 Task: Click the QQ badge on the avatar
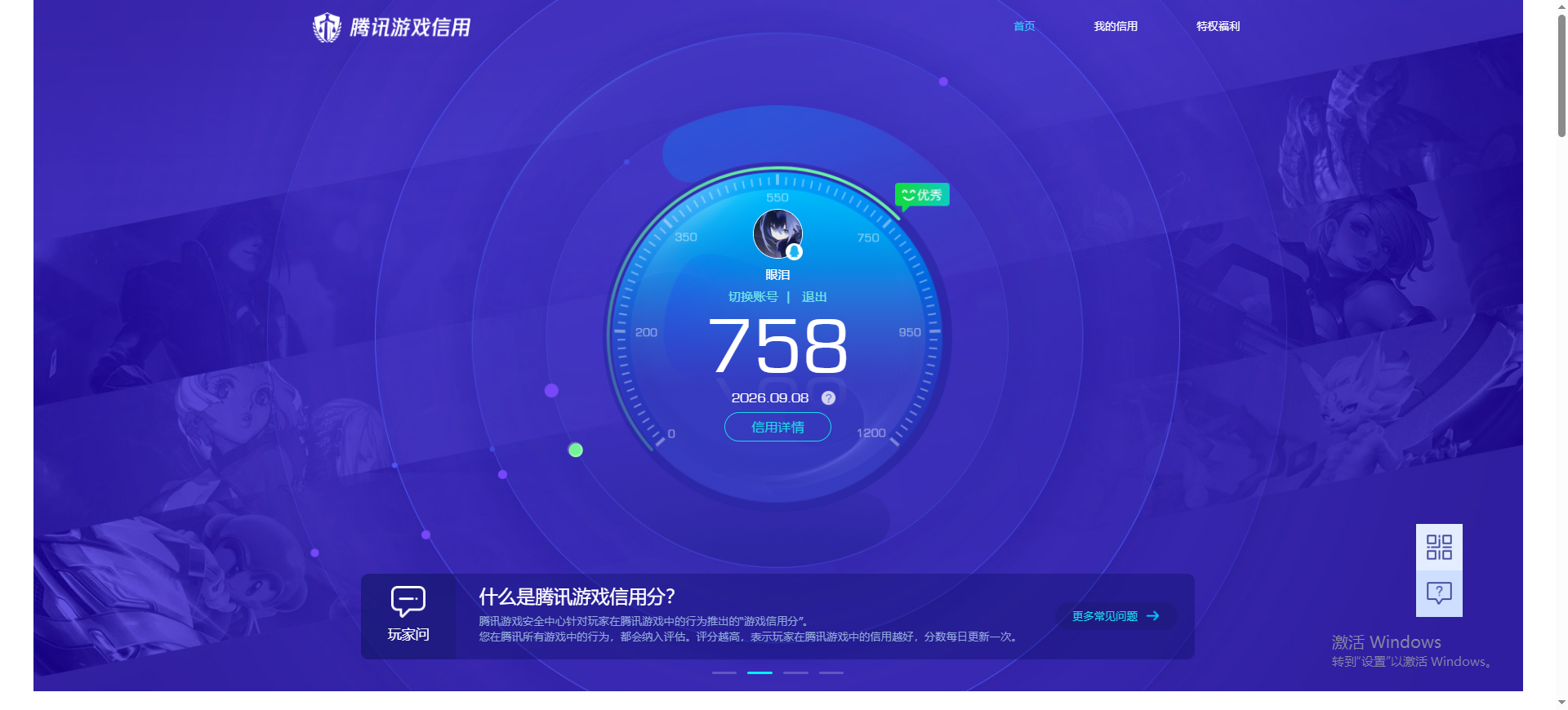(794, 252)
